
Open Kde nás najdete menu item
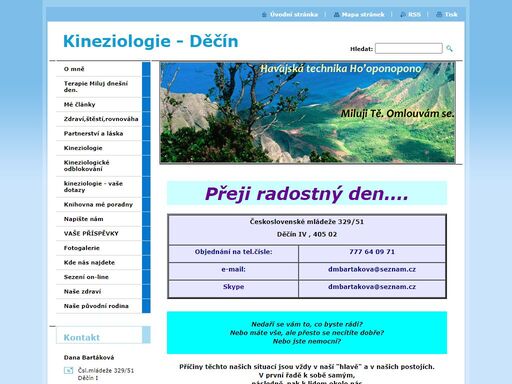[99, 263]
